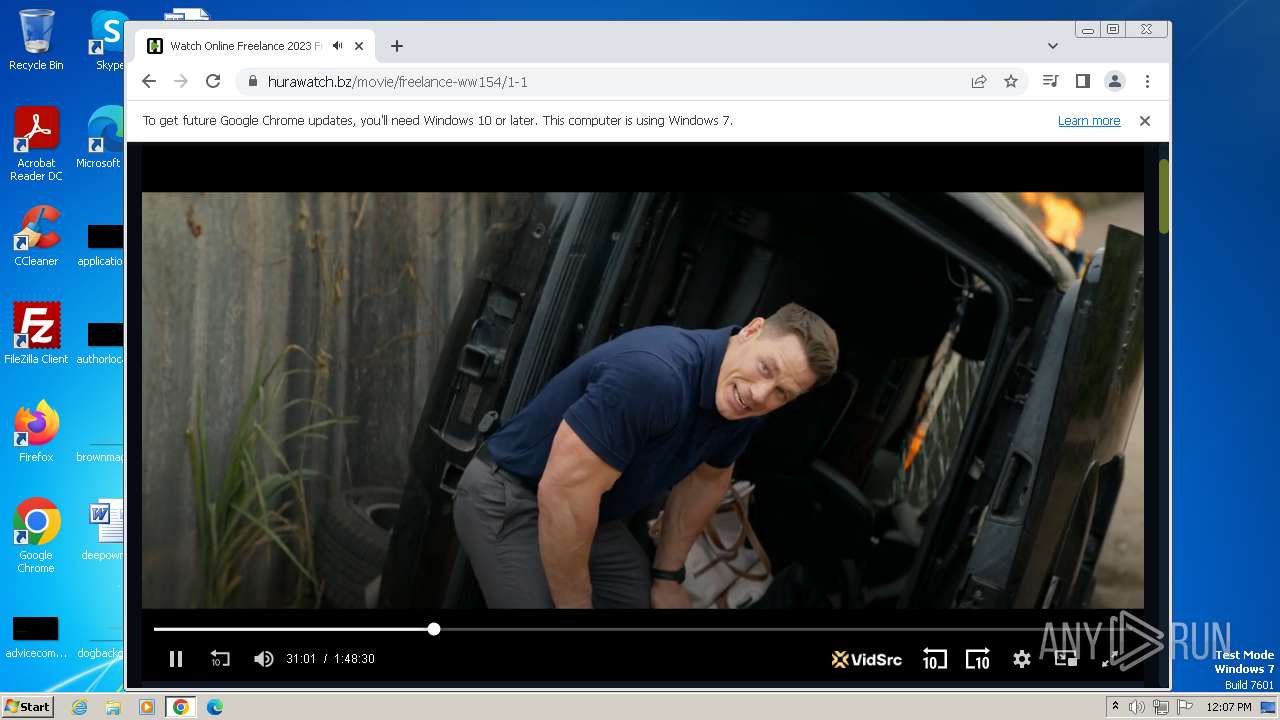Viewport: 1280px width, 720px height.
Task: Enter fullscreen video mode
Action: (1109, 659)
